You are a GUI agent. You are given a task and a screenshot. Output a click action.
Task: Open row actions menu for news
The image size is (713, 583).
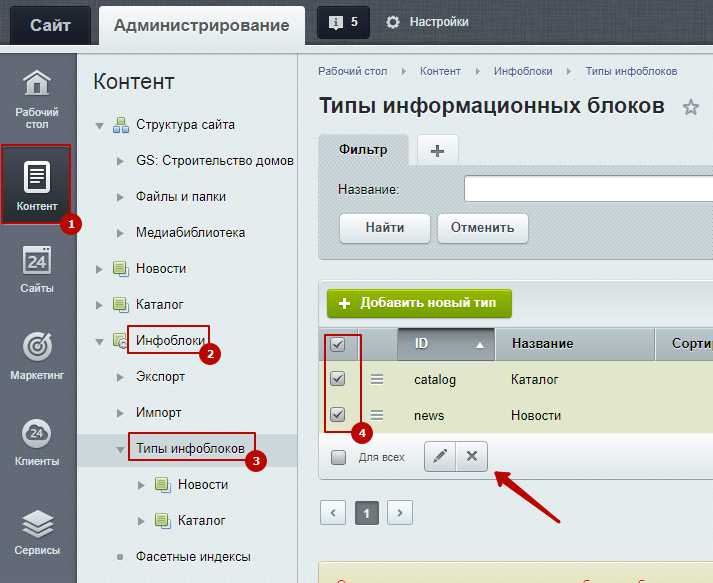pos(377,415)
